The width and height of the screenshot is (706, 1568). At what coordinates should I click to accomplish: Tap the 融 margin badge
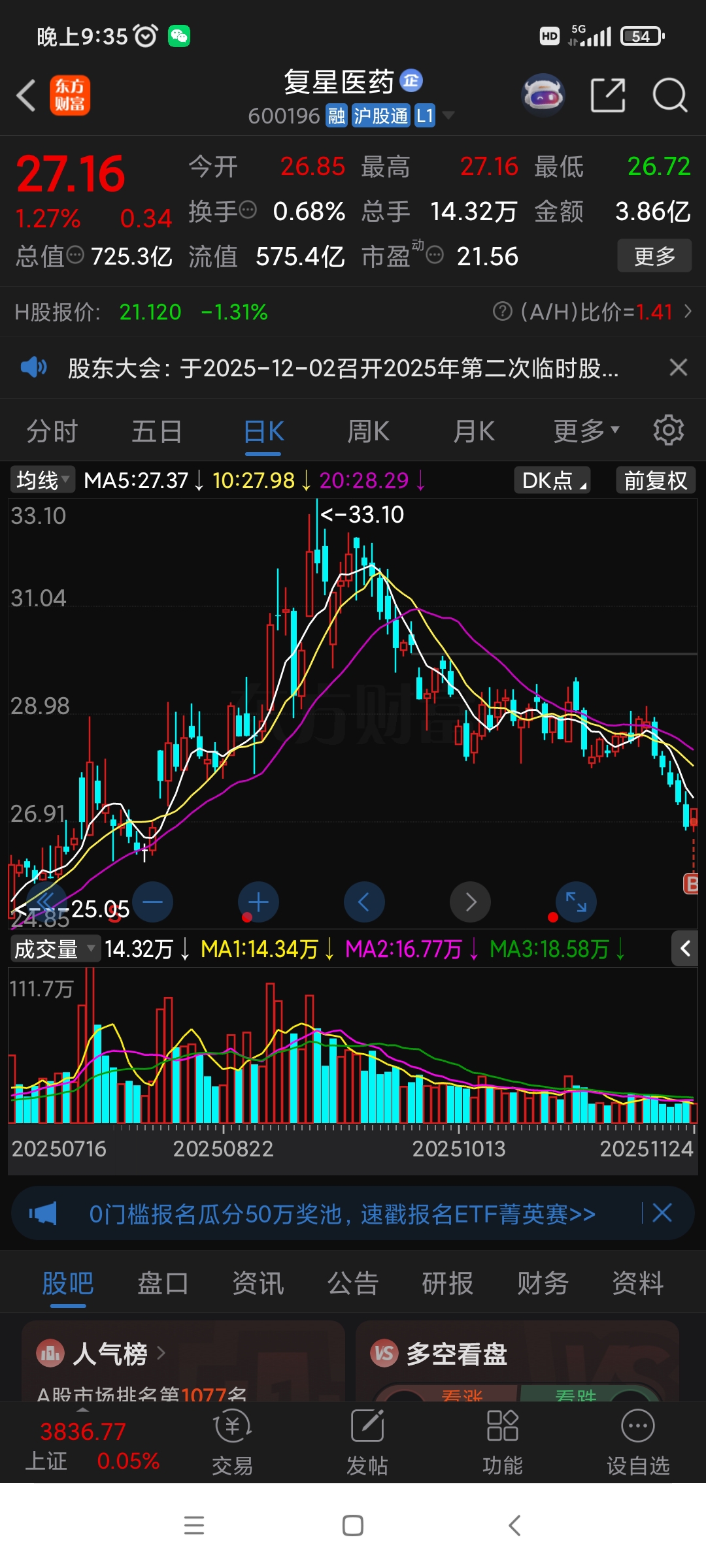pos(337,116)
